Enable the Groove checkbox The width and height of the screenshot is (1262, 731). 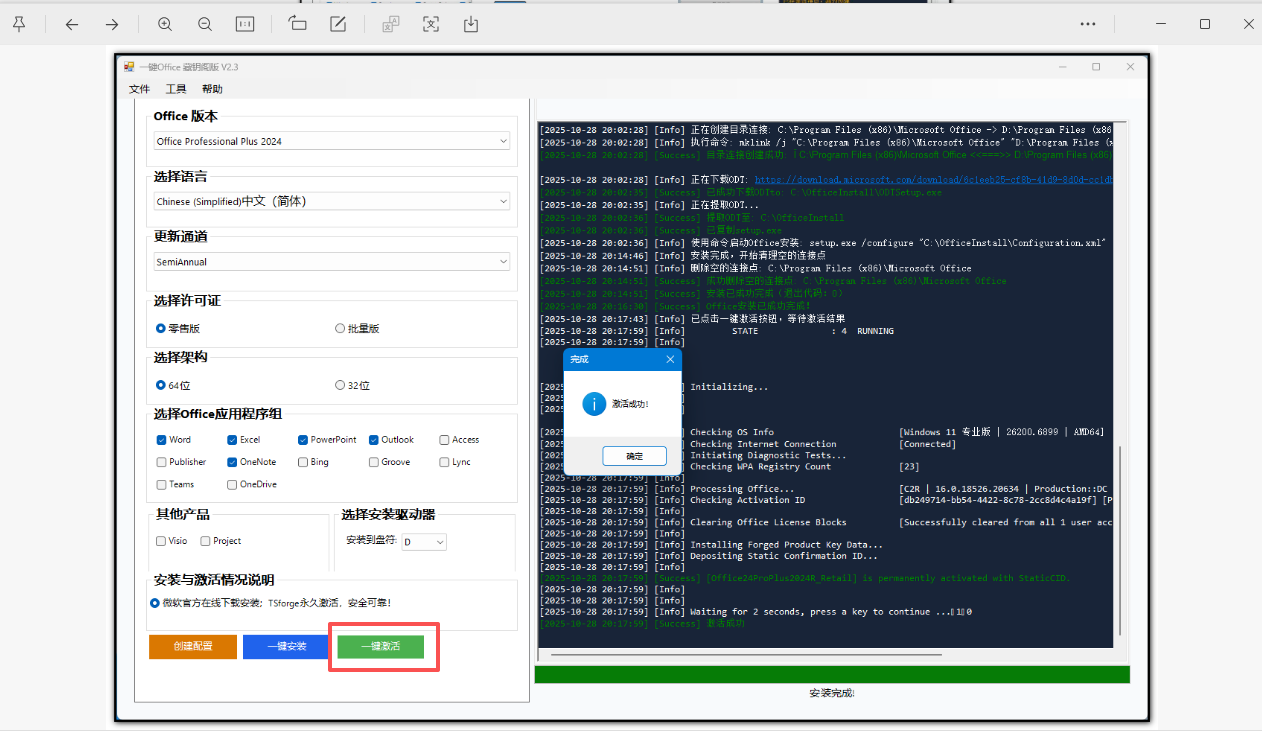click(374, 462)
